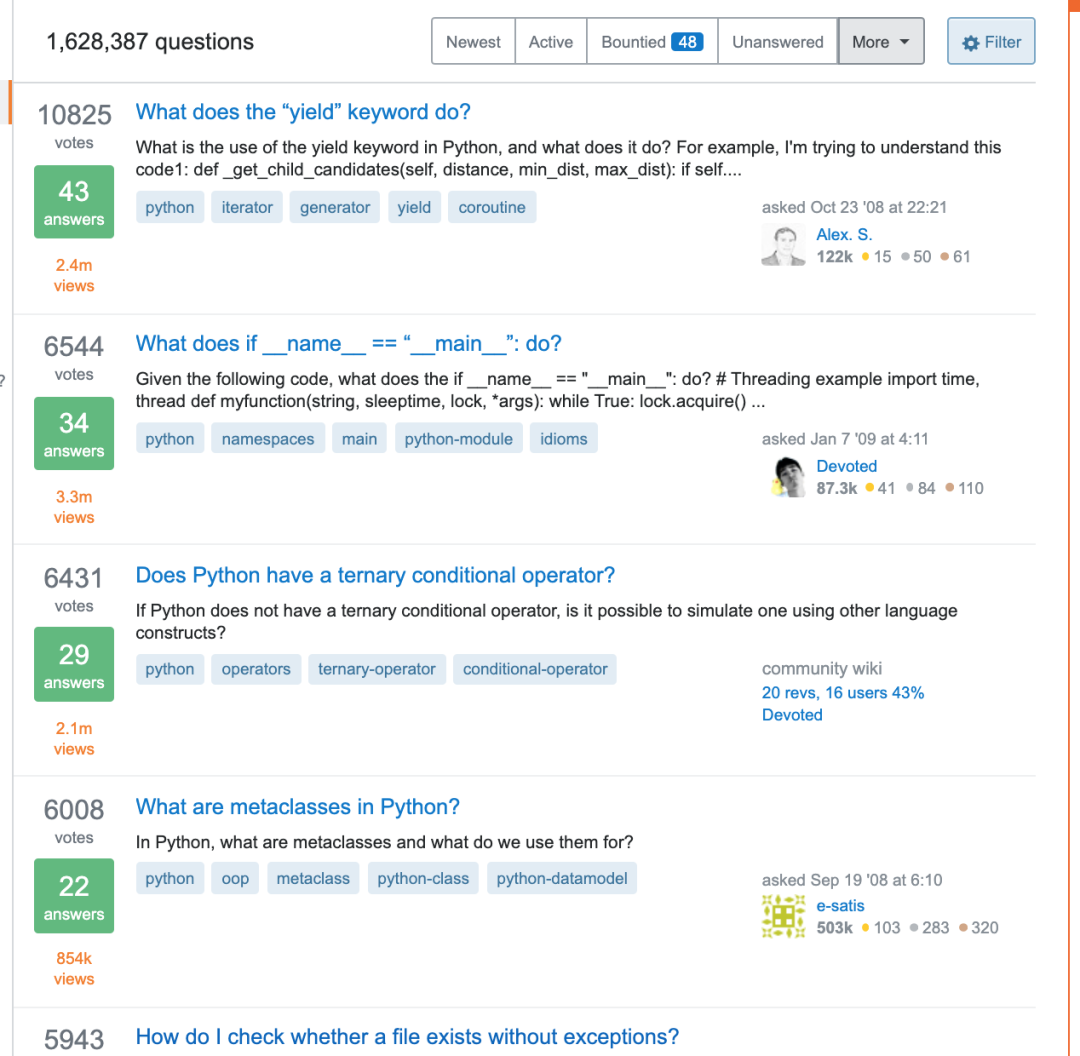The image size is (1080, 1056).
Task: Select the metaclass tag
Action: (313, 878)
